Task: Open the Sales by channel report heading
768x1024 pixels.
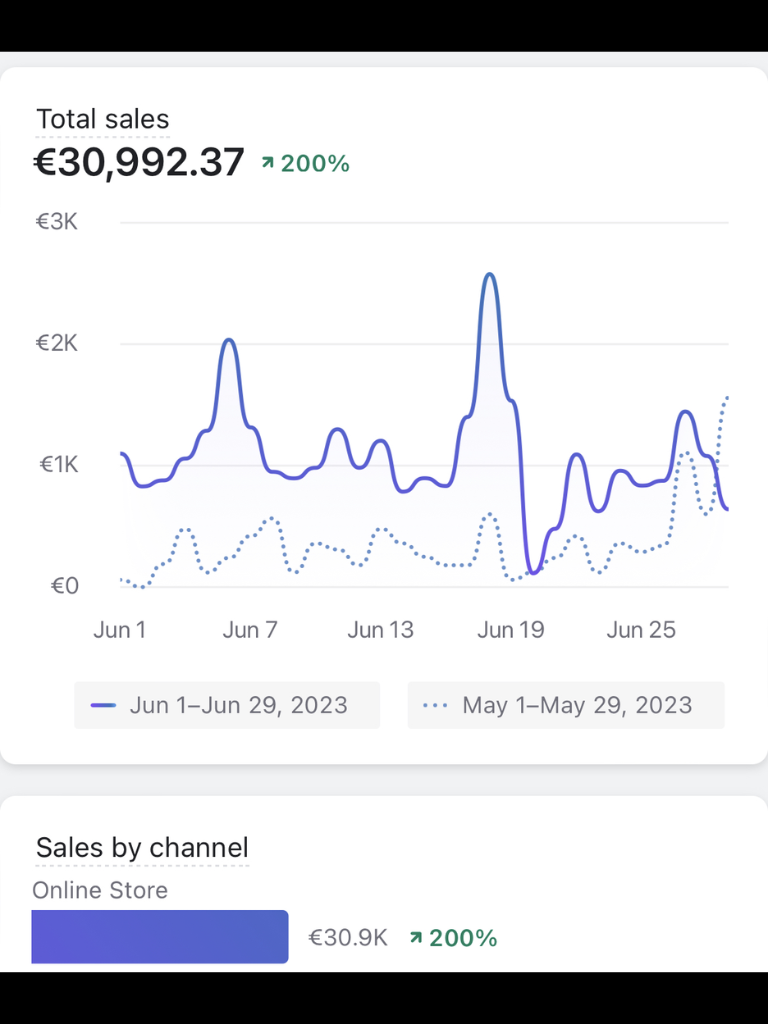Action: pos(142,848)
